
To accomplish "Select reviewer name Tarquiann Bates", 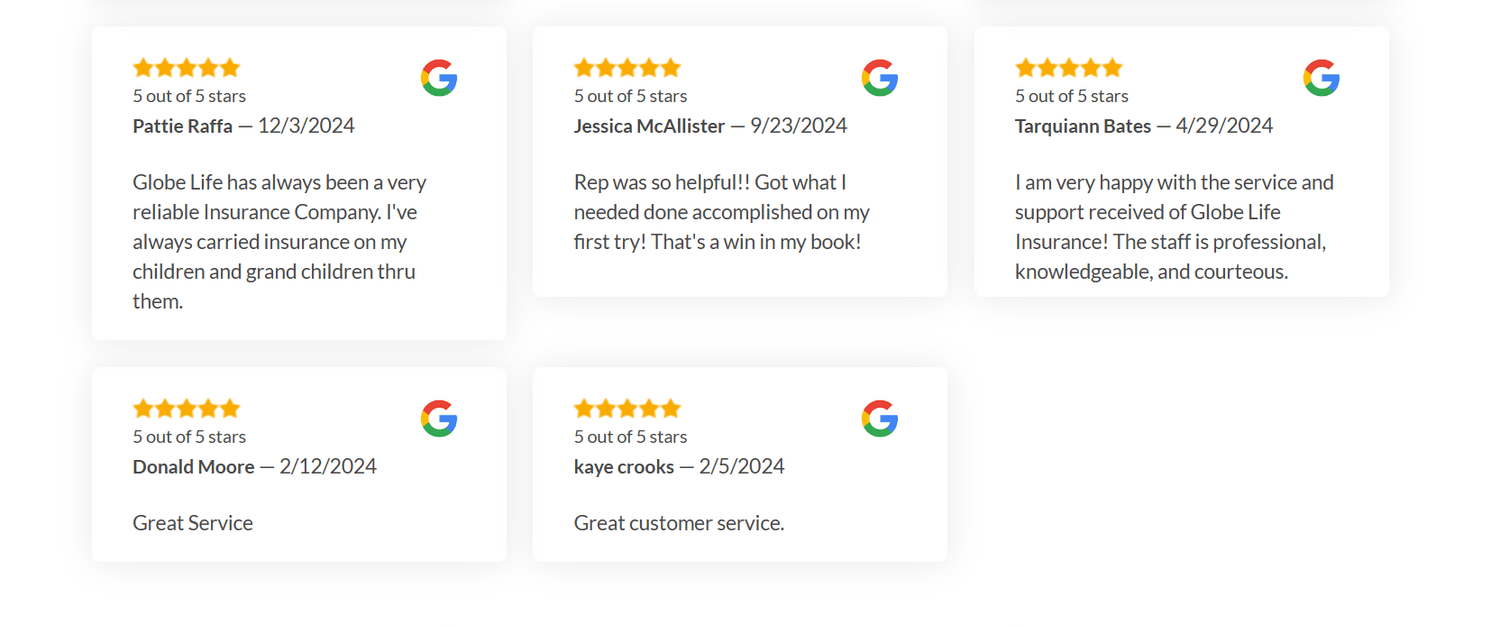I will (1083, 126).
